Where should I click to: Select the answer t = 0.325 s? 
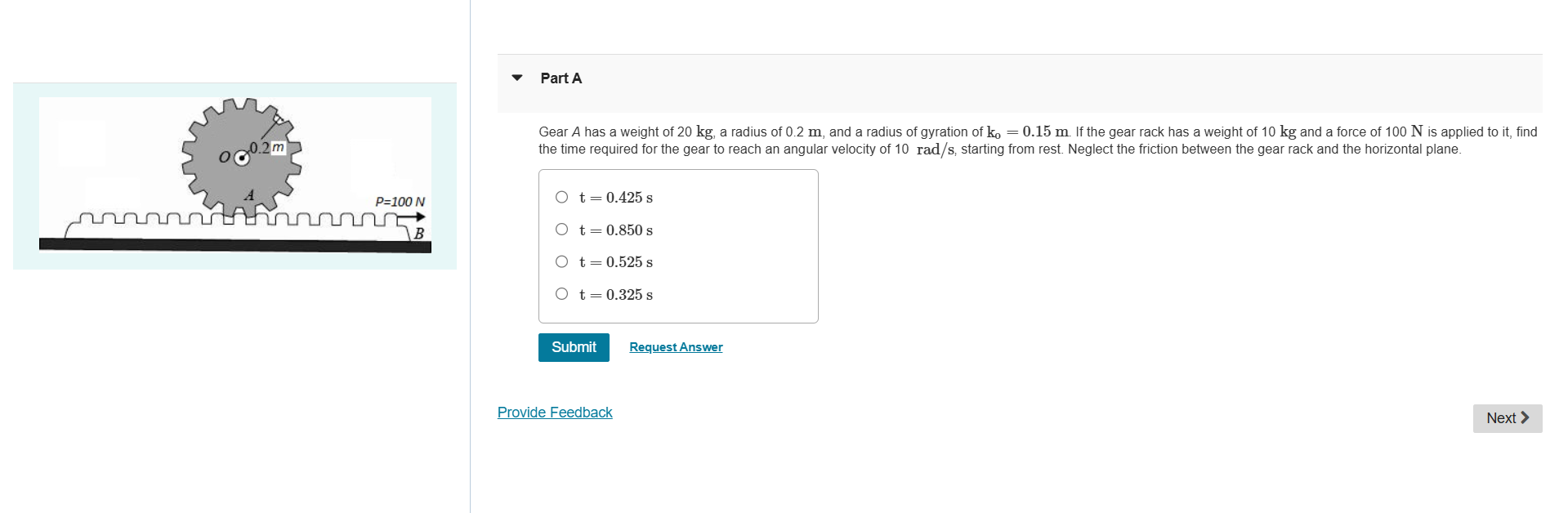point(561,293)
